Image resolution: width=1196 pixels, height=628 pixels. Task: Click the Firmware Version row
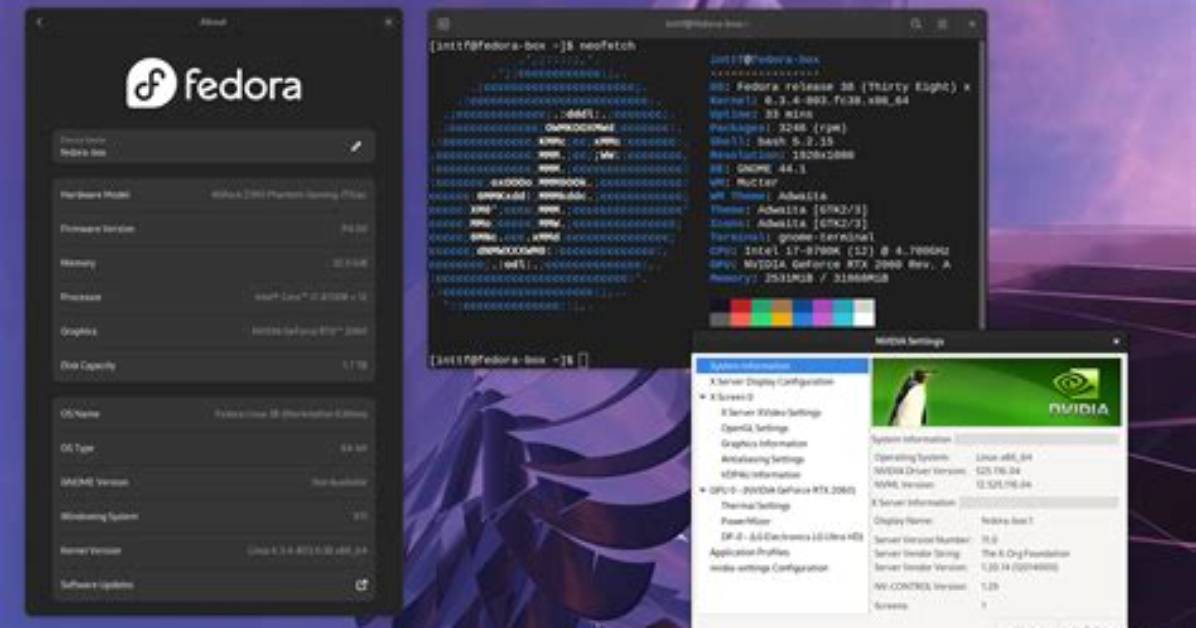214,229
